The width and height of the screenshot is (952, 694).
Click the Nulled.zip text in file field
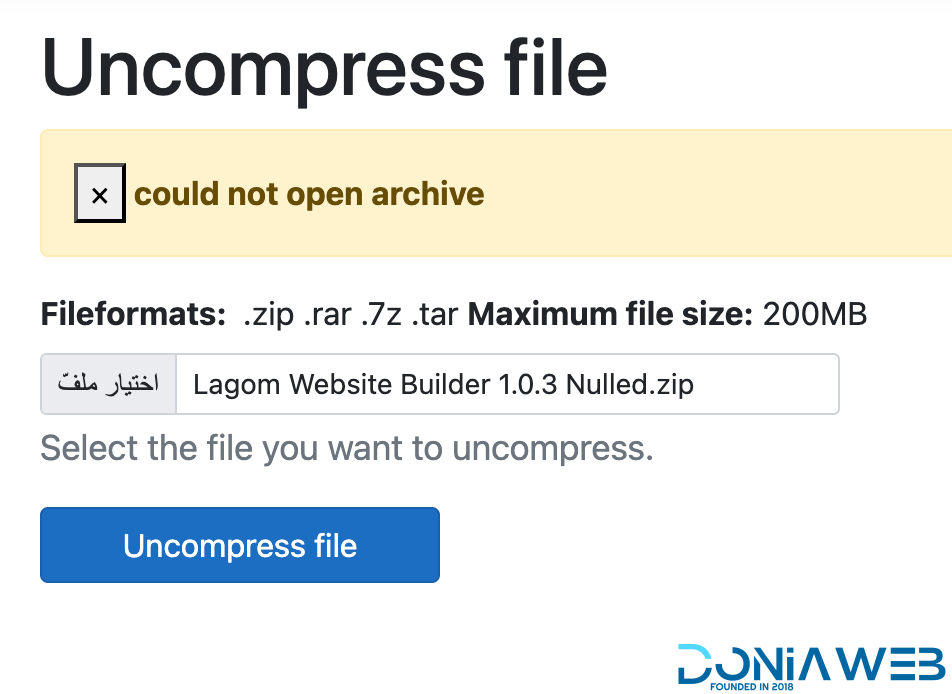[630, 384]
